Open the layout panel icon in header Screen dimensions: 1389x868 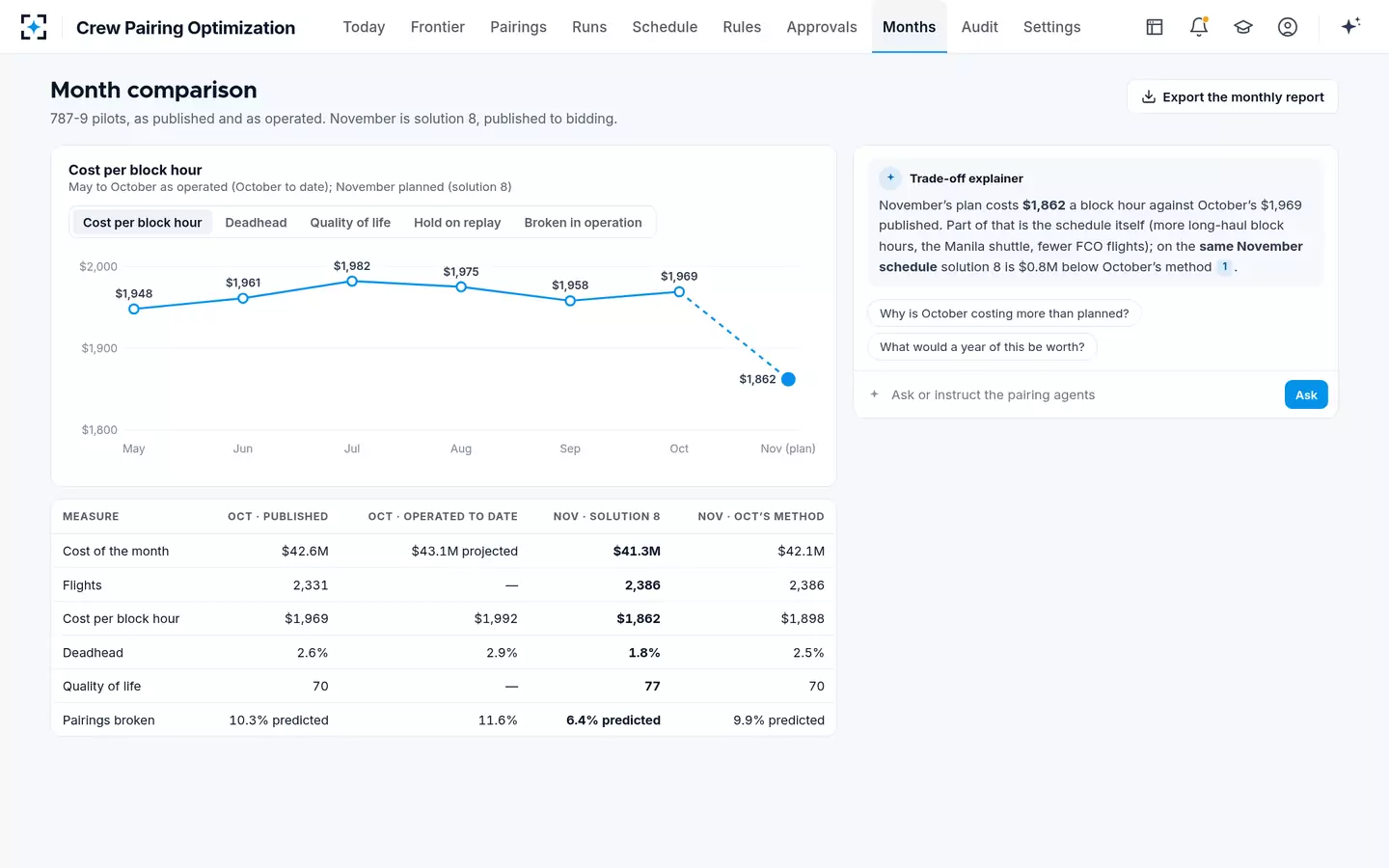1155,27
